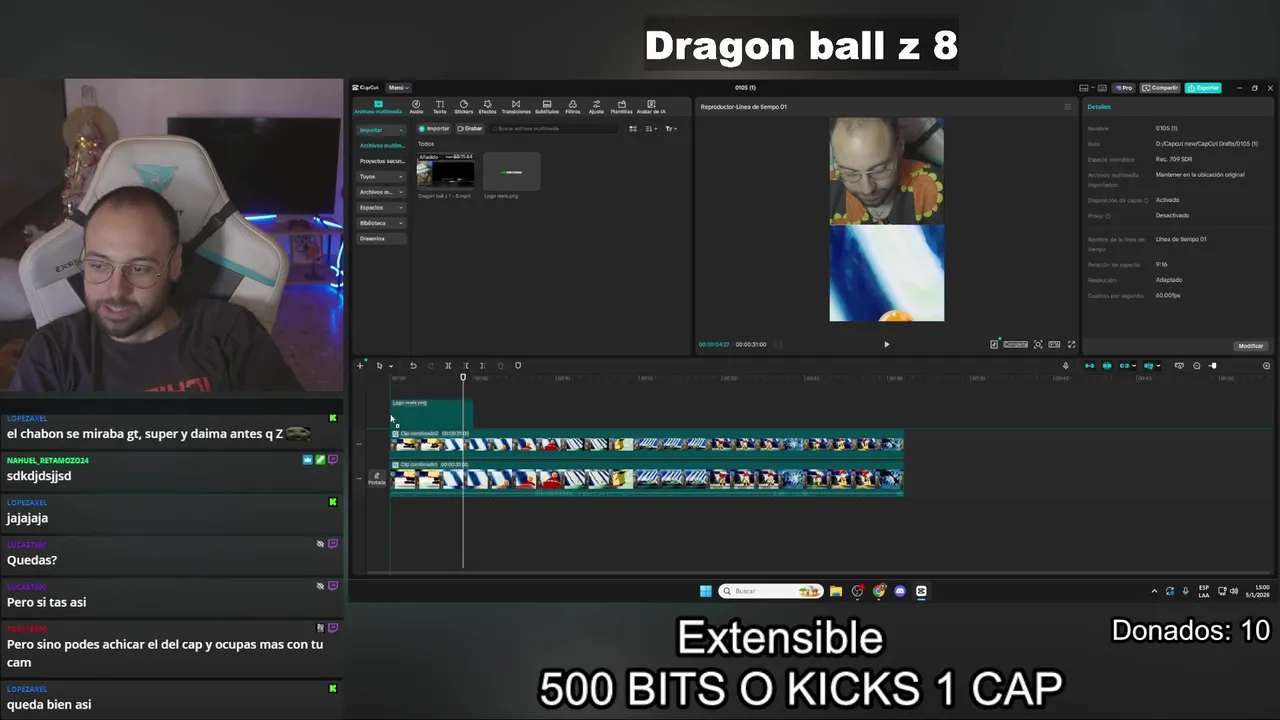This screenshot has height=720, width=1280.
Task: Click the add track plus icon
Action: [x=360, y=366]
